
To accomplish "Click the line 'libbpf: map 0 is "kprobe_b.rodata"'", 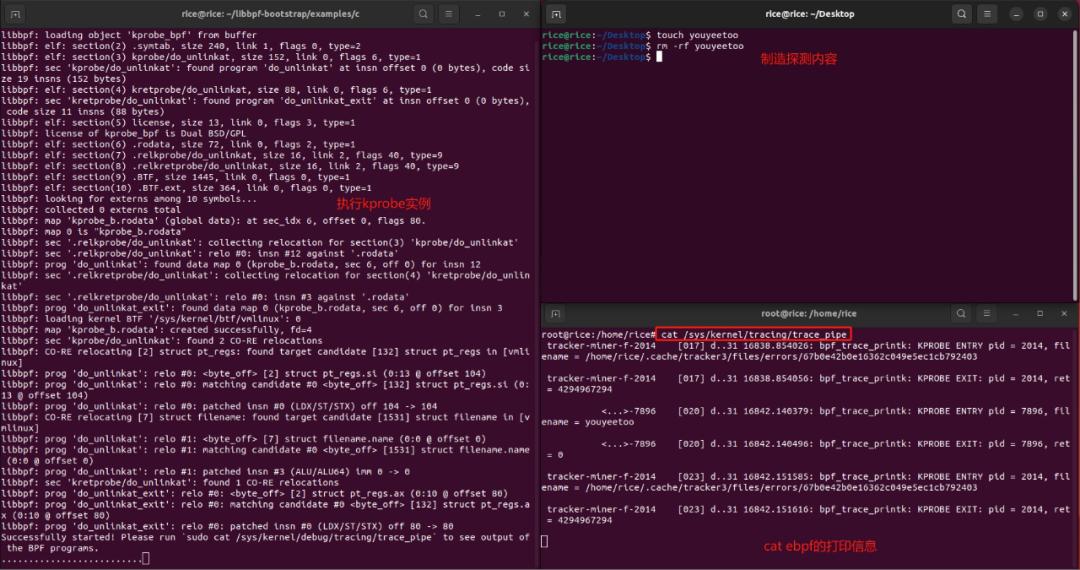I will pyautogui.click(x=94, y=232).
